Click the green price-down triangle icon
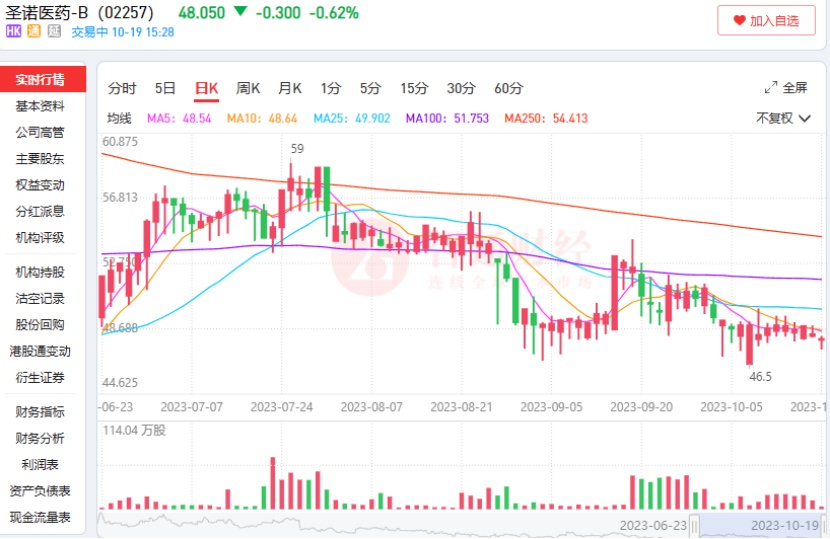Viewport: 830px width, 539px height. point(240,12)
